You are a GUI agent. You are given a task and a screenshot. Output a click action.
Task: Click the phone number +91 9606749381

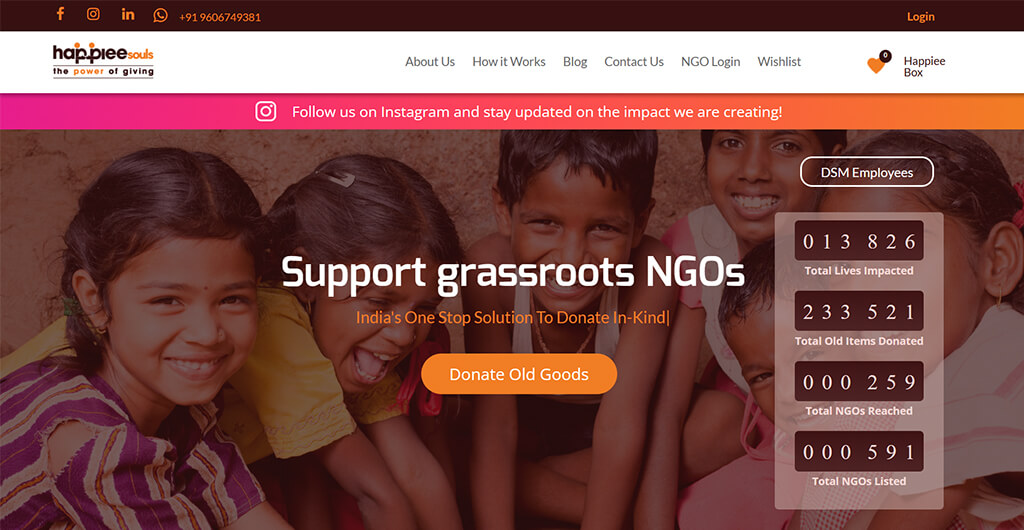pyautogui.click(x=220, y=17)
